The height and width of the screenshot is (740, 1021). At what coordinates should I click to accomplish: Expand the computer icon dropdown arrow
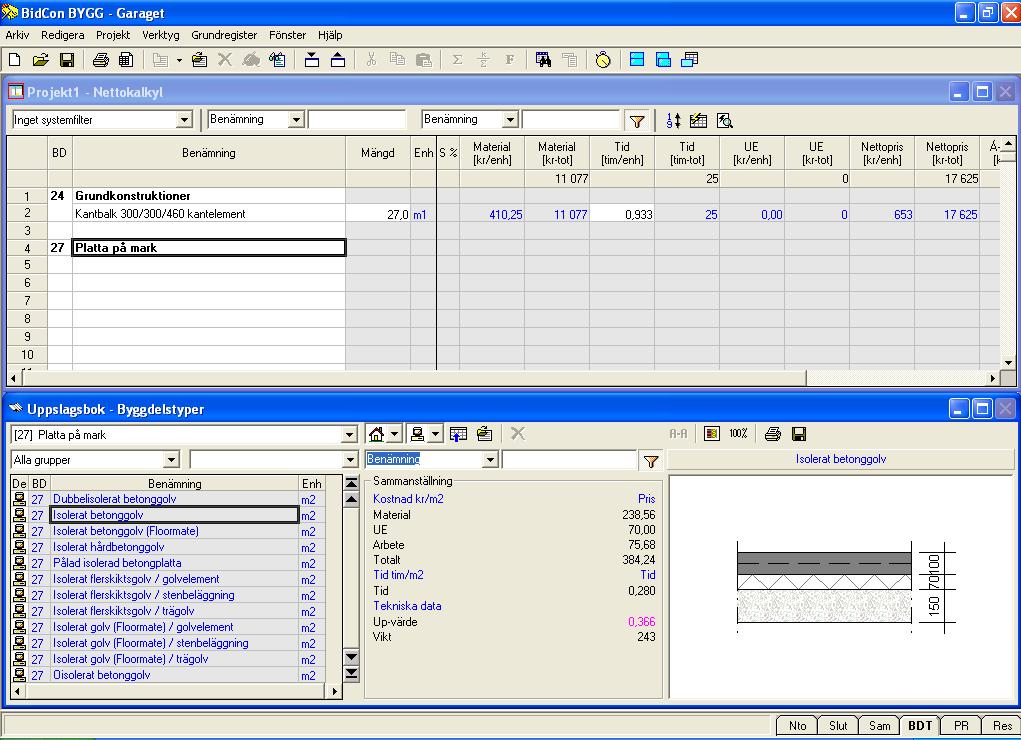click(x=436, y=434)
